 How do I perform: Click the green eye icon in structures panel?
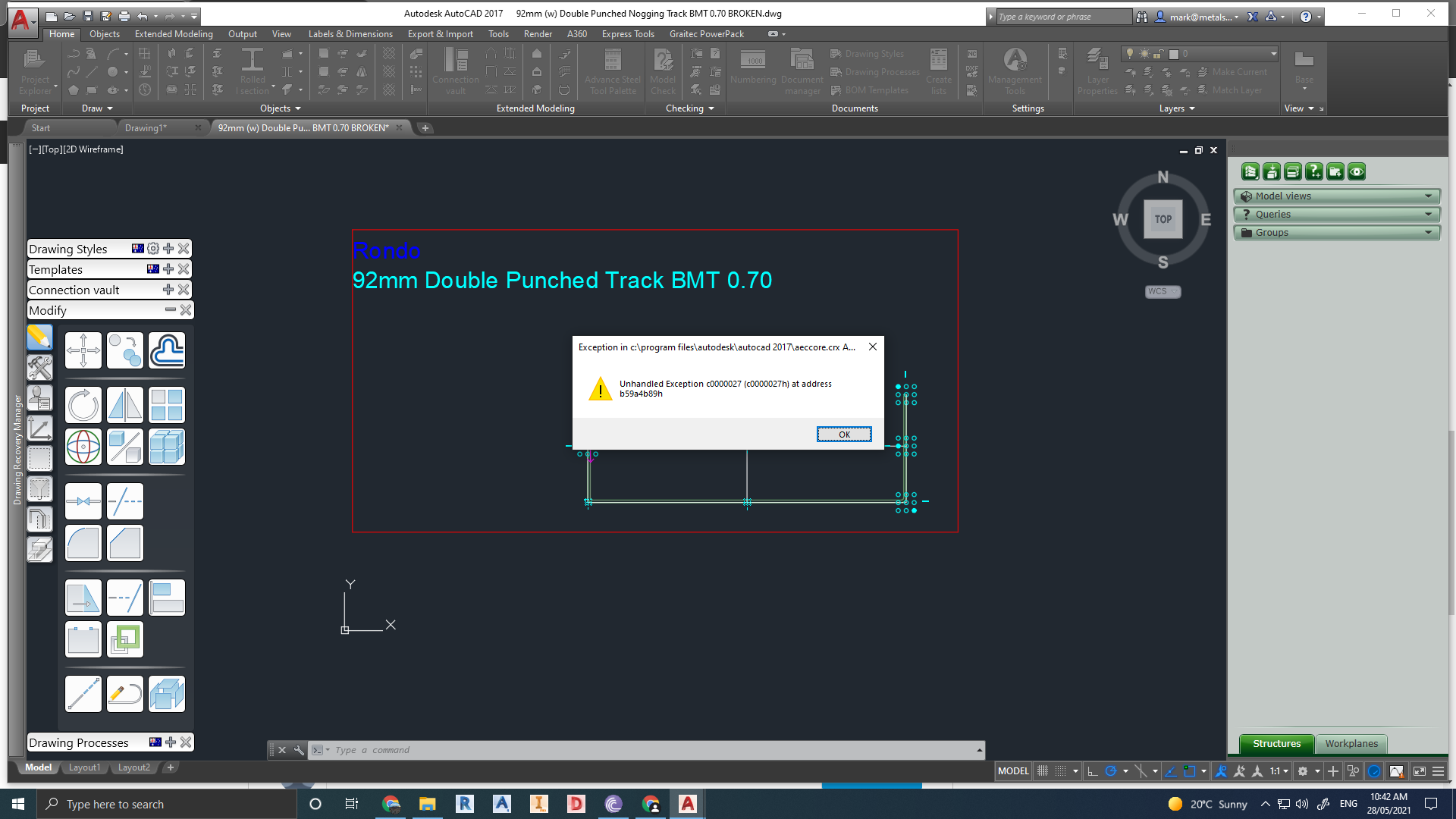(x=1357, y=172)
